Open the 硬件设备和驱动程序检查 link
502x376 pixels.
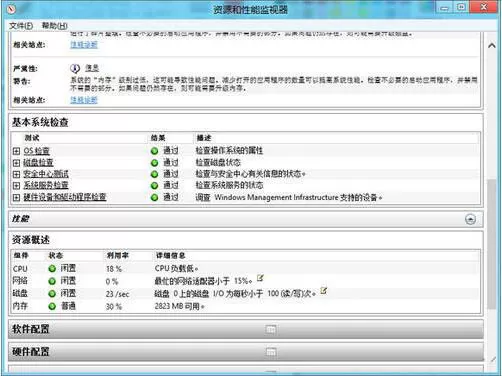point(65,197)
